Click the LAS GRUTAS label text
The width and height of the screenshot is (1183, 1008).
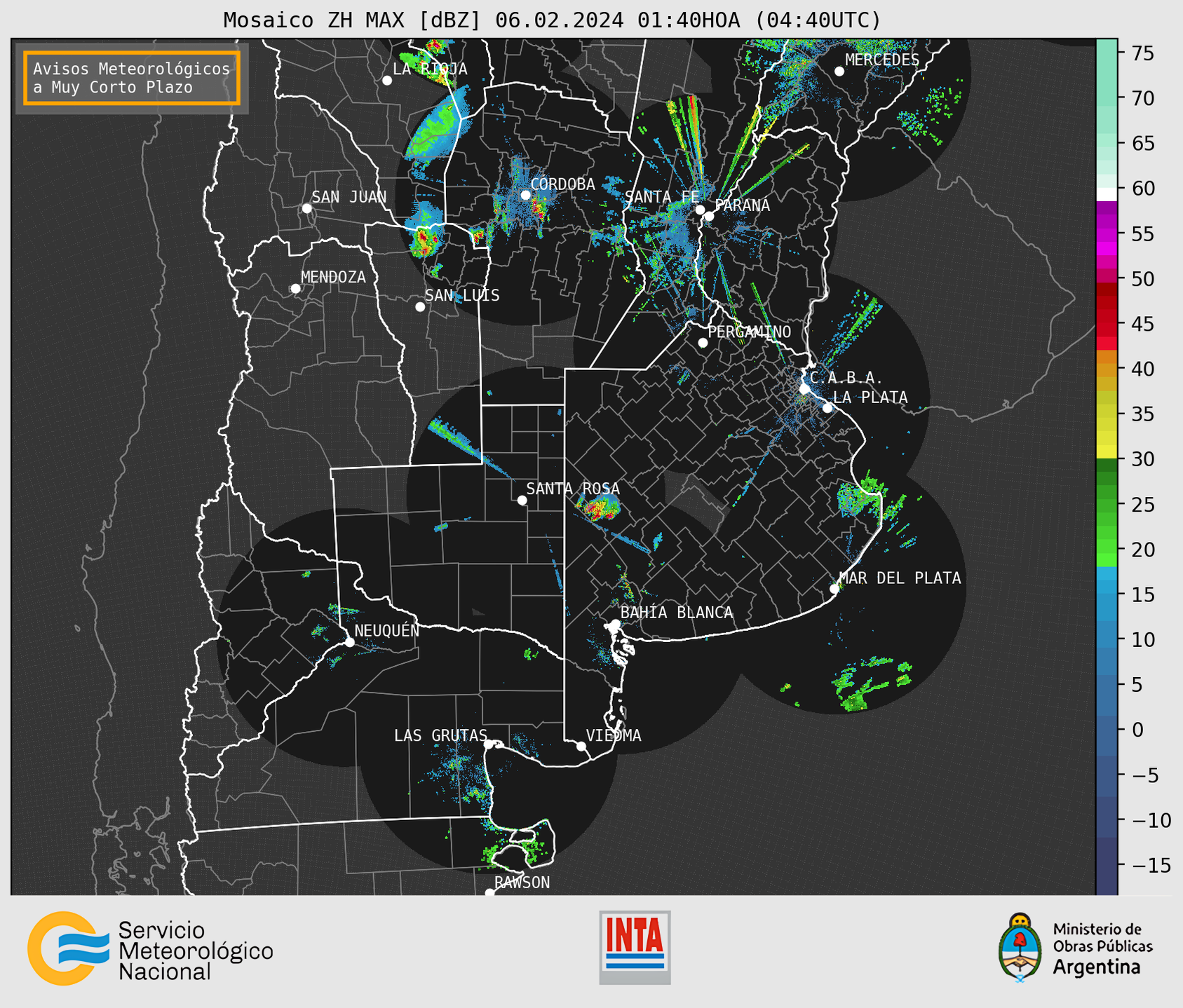pos(440,735)
